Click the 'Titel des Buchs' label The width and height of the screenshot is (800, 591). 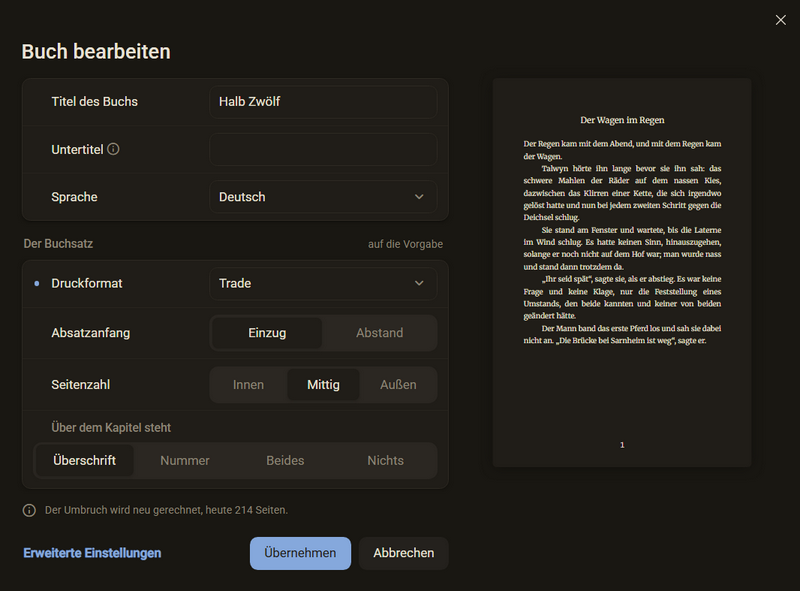94,102
